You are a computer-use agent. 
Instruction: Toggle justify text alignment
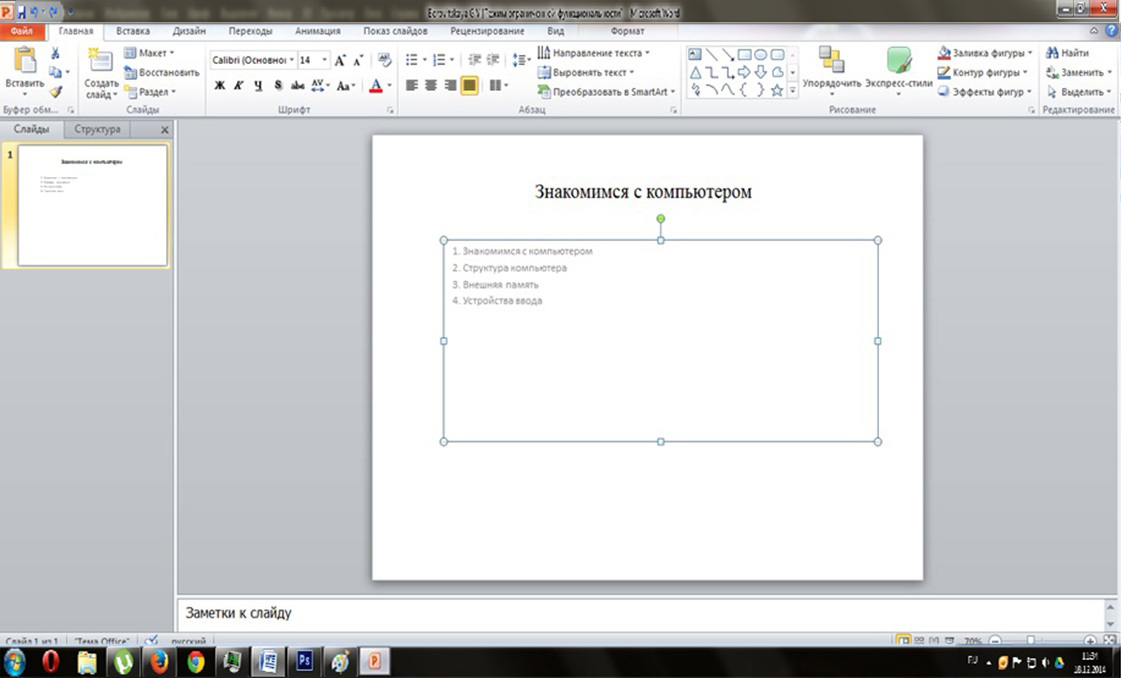[x=469, y=86]
